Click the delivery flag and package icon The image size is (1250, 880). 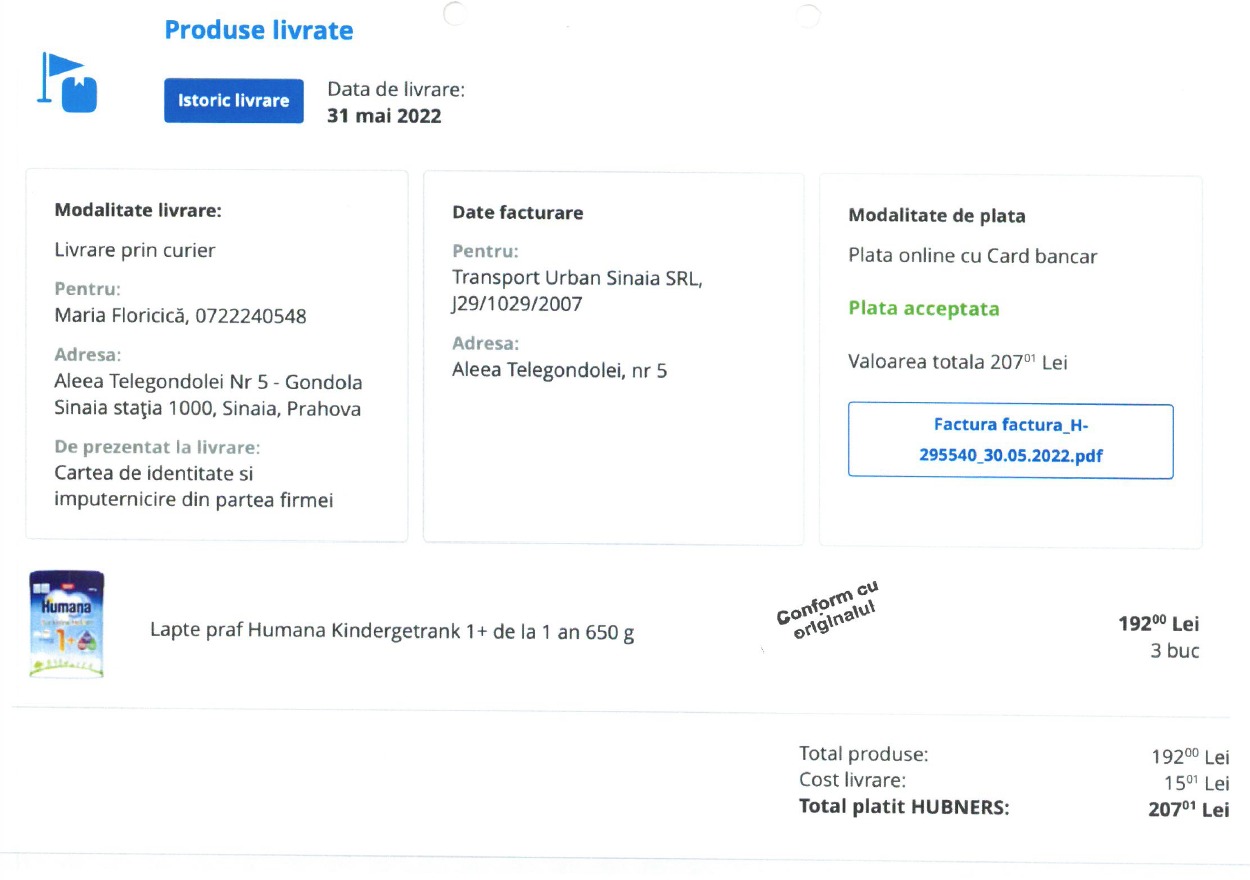coord(67,83)
